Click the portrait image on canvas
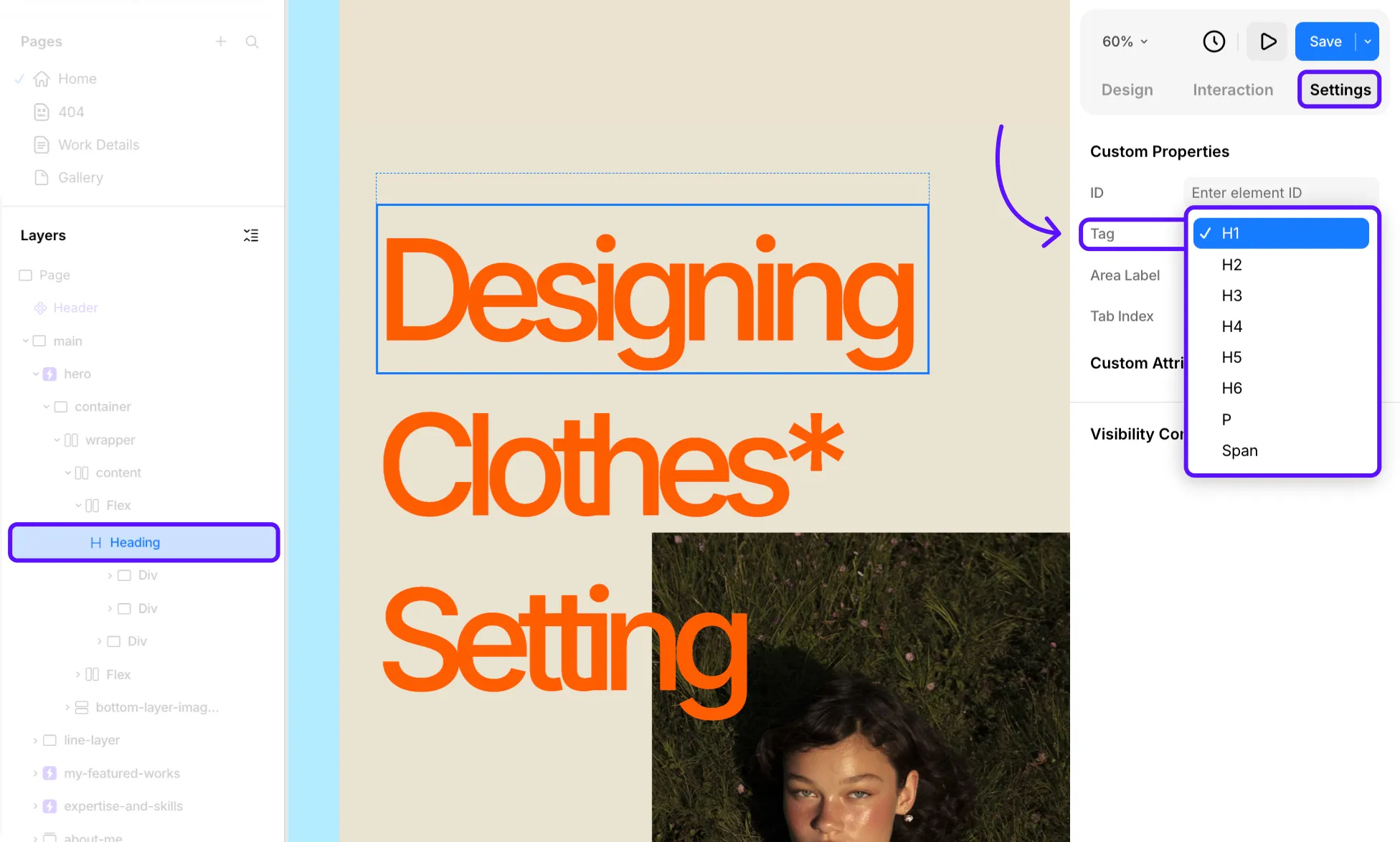Image resolution: width=1400 pixels, height=842 pixels. coord(861,687)
